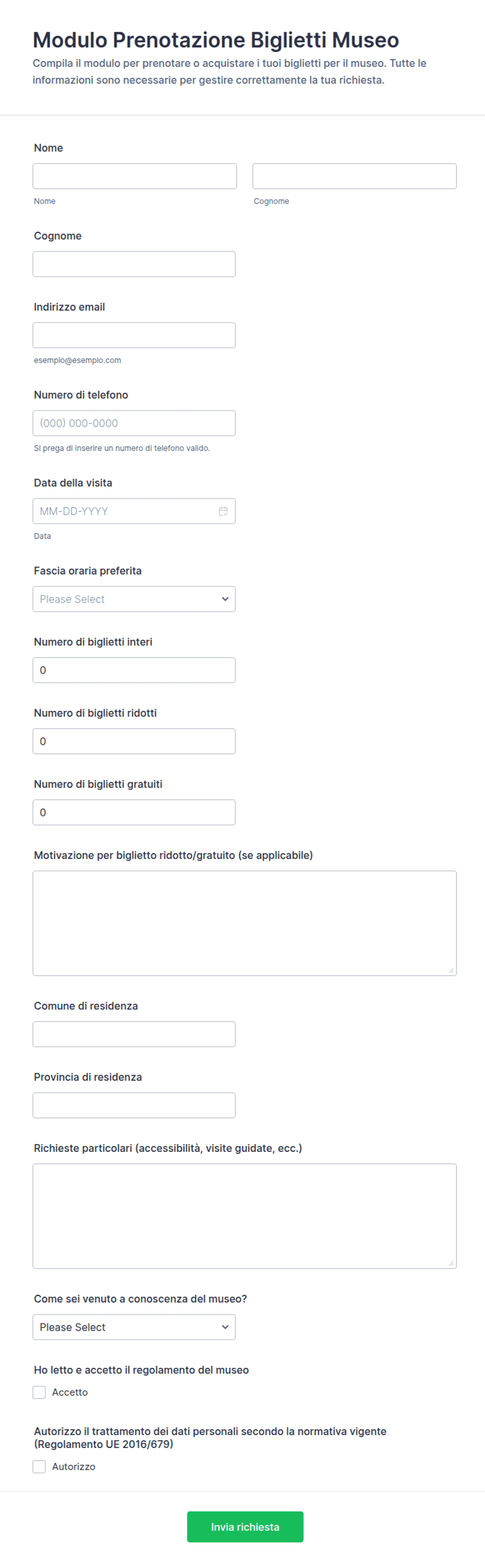Focus the Numero di biglietti gratuiti field
The image size is (485, 1568).
point(134,812)
